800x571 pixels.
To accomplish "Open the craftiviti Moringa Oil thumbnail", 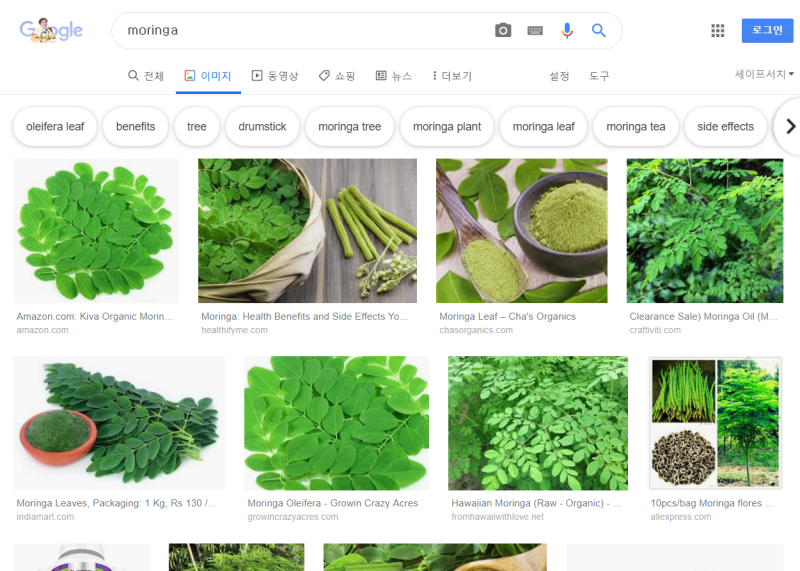I will pyautogui.click(x=705, y=231).
